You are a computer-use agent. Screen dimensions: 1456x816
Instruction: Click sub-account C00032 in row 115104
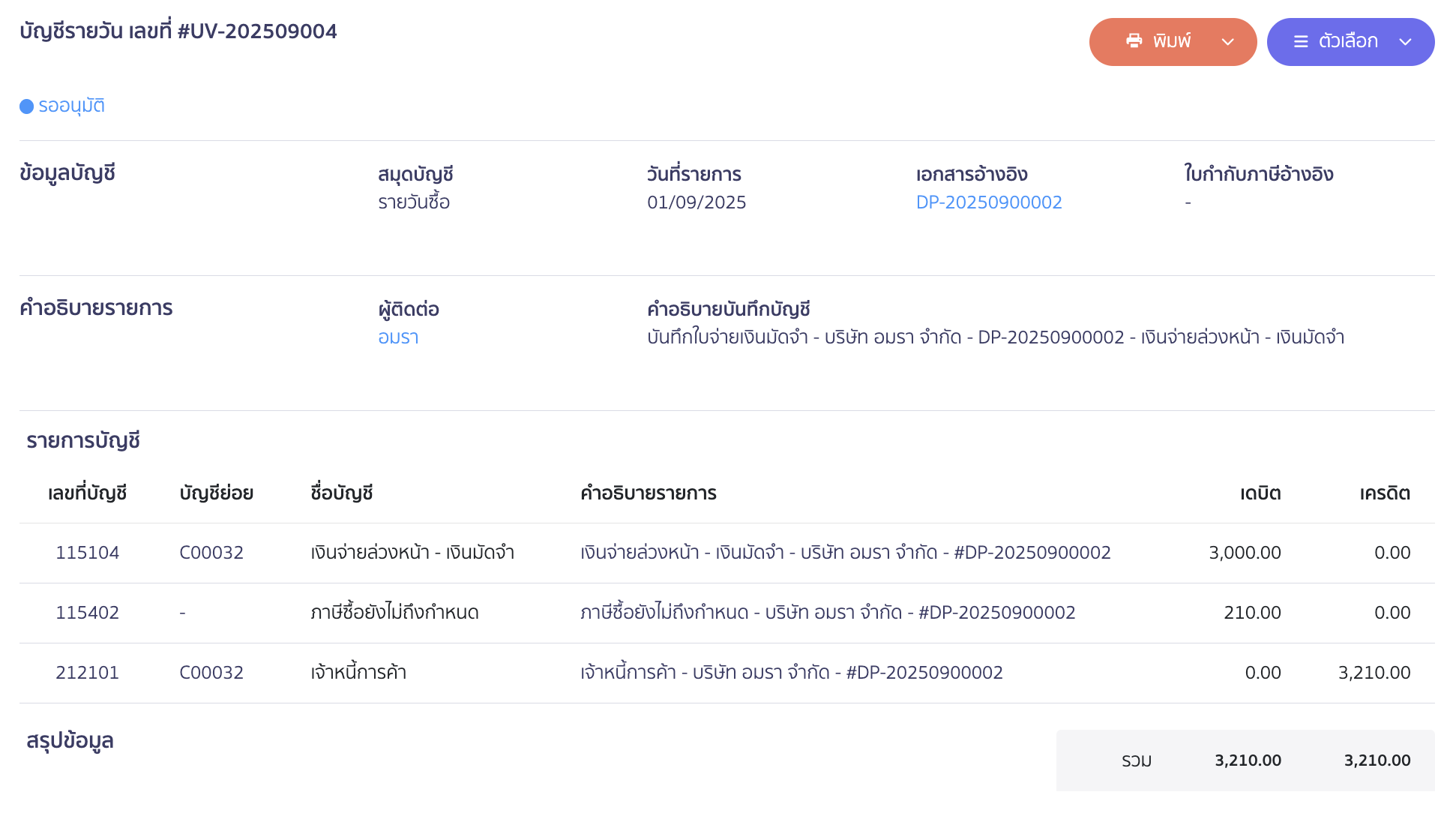211,553
